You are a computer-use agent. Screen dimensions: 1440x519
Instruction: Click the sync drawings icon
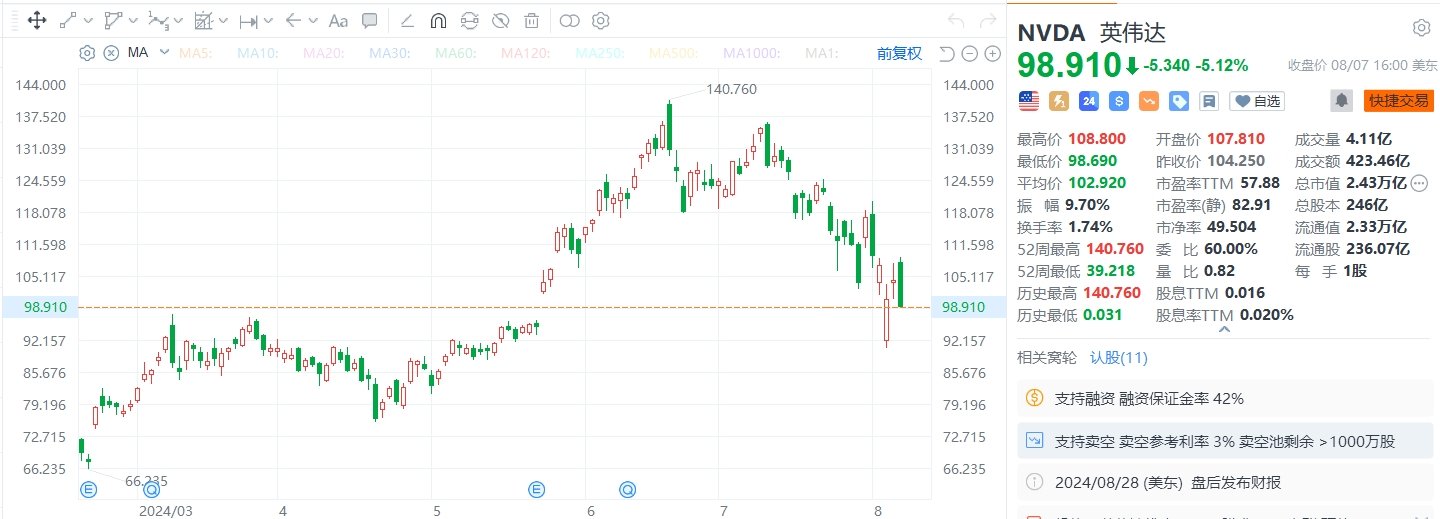point(470,20)
